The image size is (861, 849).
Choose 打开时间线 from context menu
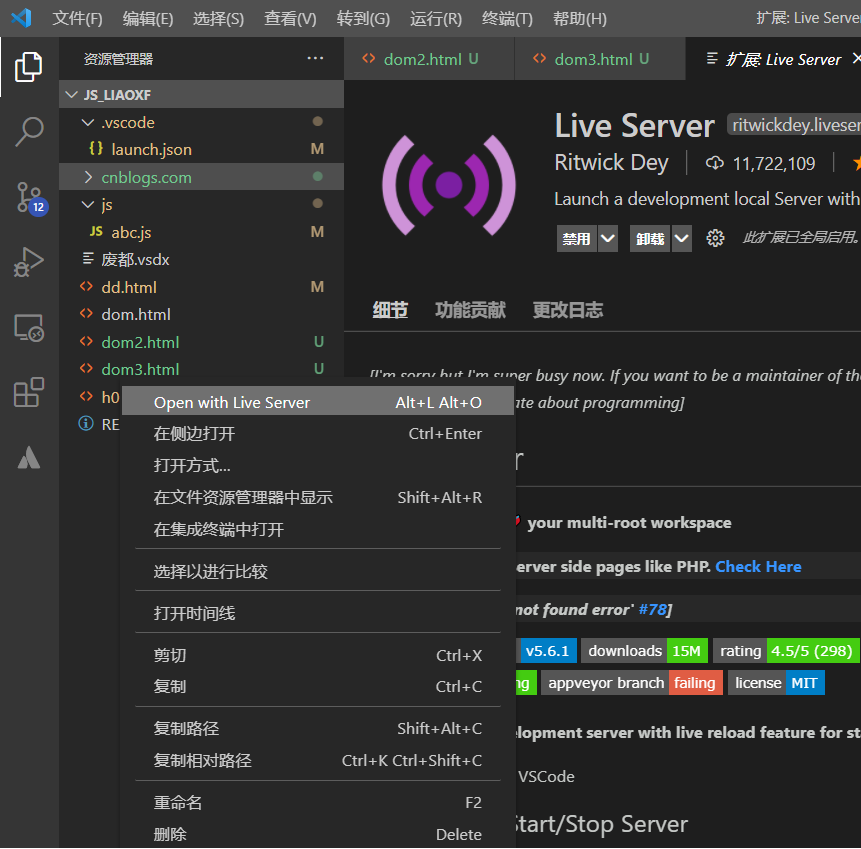pos(318,613)
